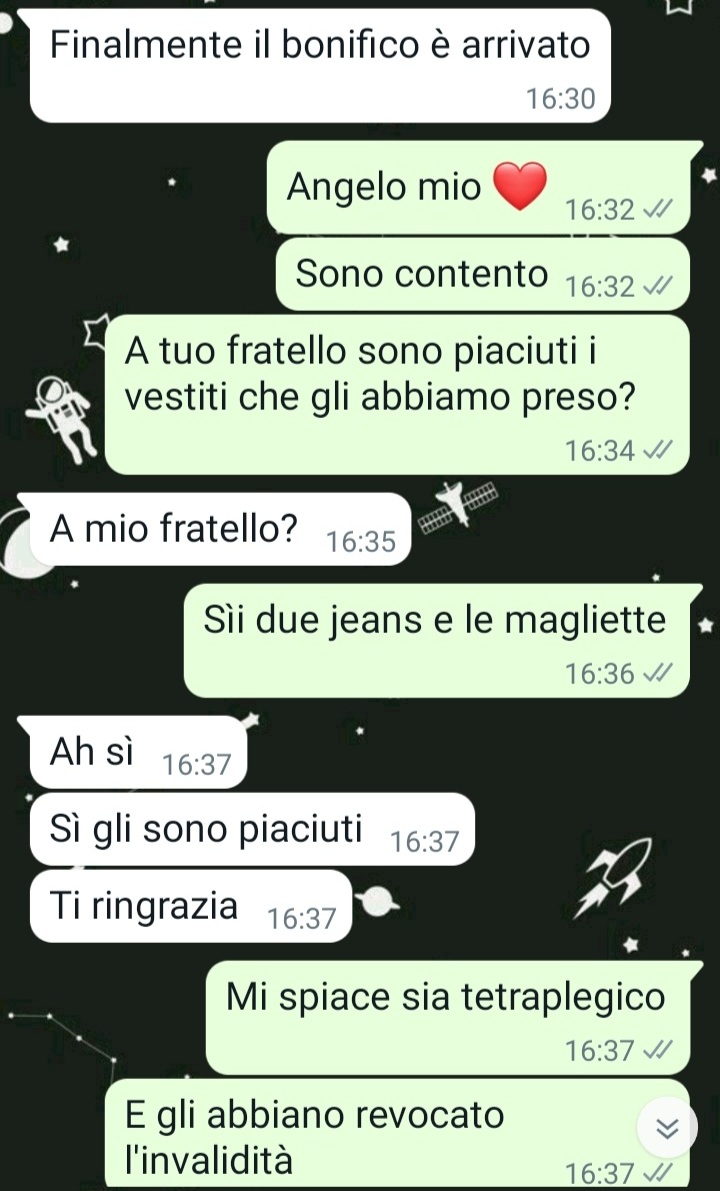
Task: Select the 'Ti ringrazia' message bubble
Action: point(191,906)
